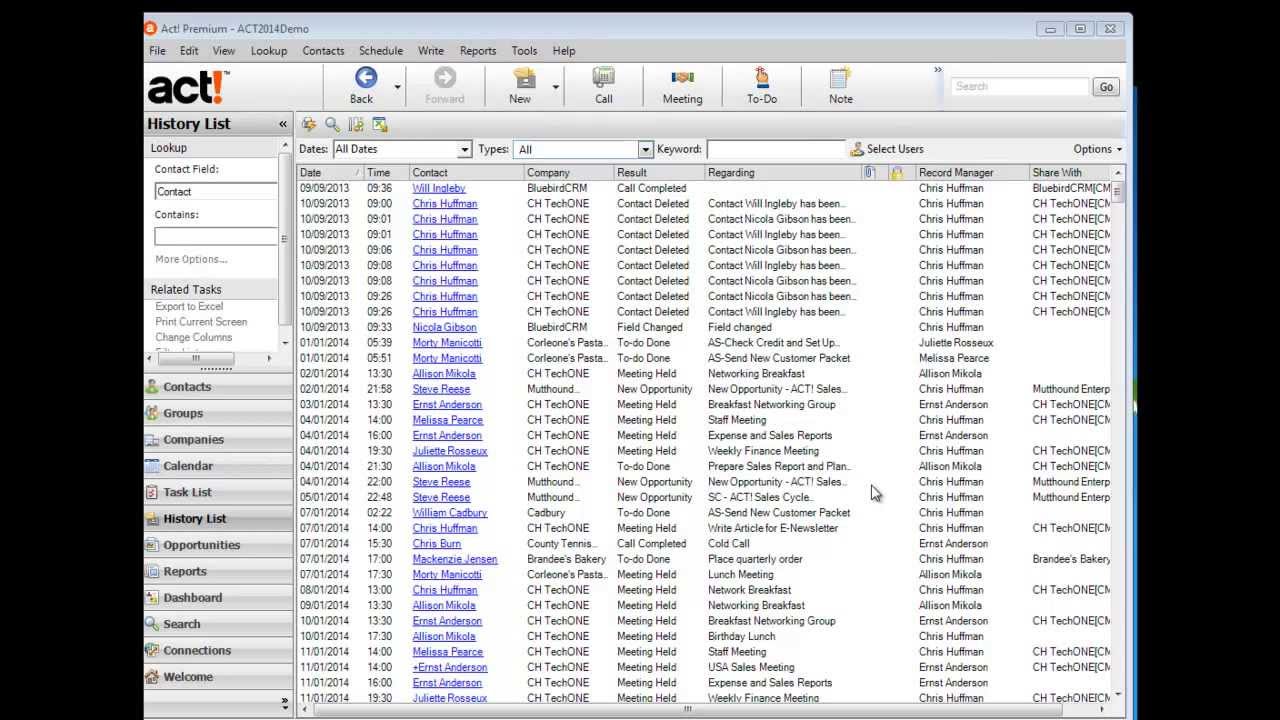Schedule a Meeting via handshake icon
Image resolution: width=1280 pixels, height=720 pixels.
(x=682, y=78)
